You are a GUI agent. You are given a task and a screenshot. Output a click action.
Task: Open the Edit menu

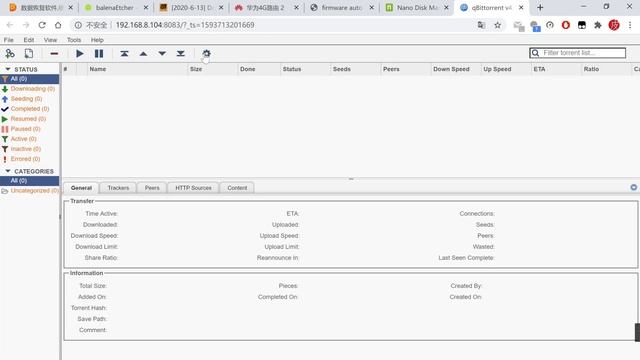point(29,40)
